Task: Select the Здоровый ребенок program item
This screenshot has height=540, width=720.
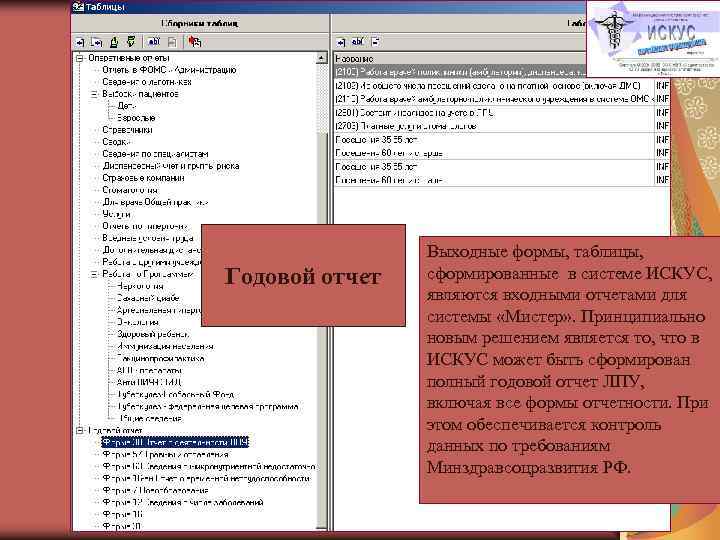Action: (x=152, y=334)
